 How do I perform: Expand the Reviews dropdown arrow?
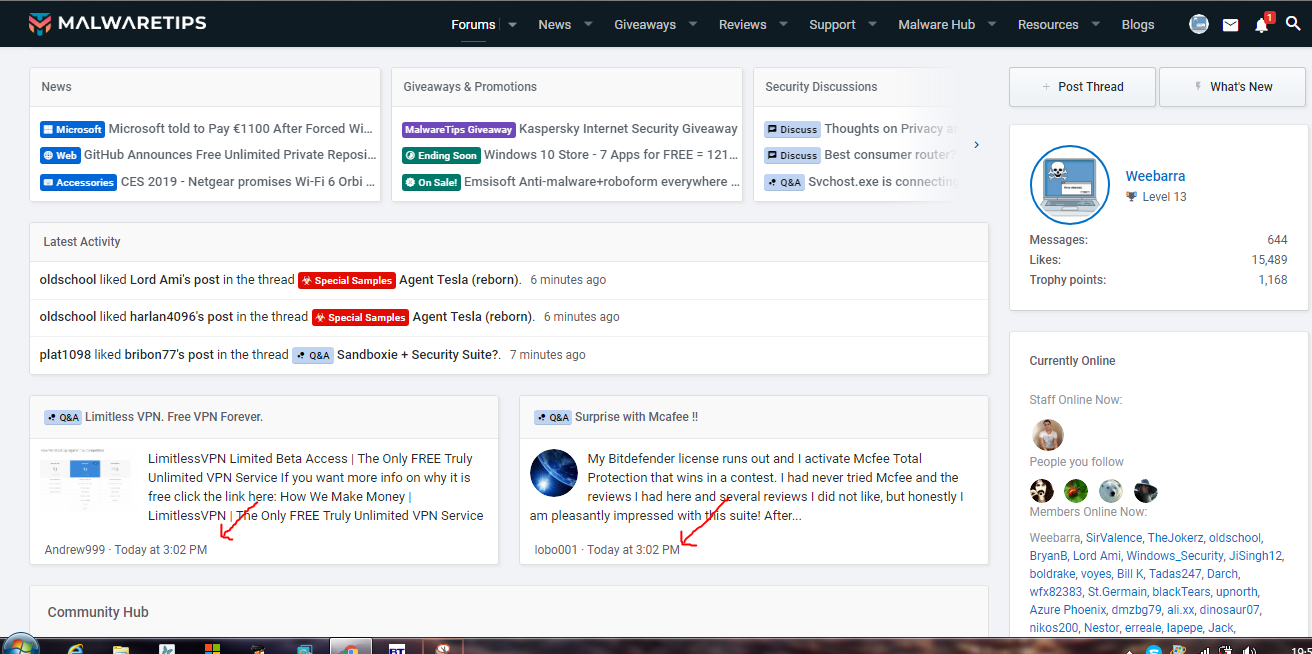click(783, 24)
